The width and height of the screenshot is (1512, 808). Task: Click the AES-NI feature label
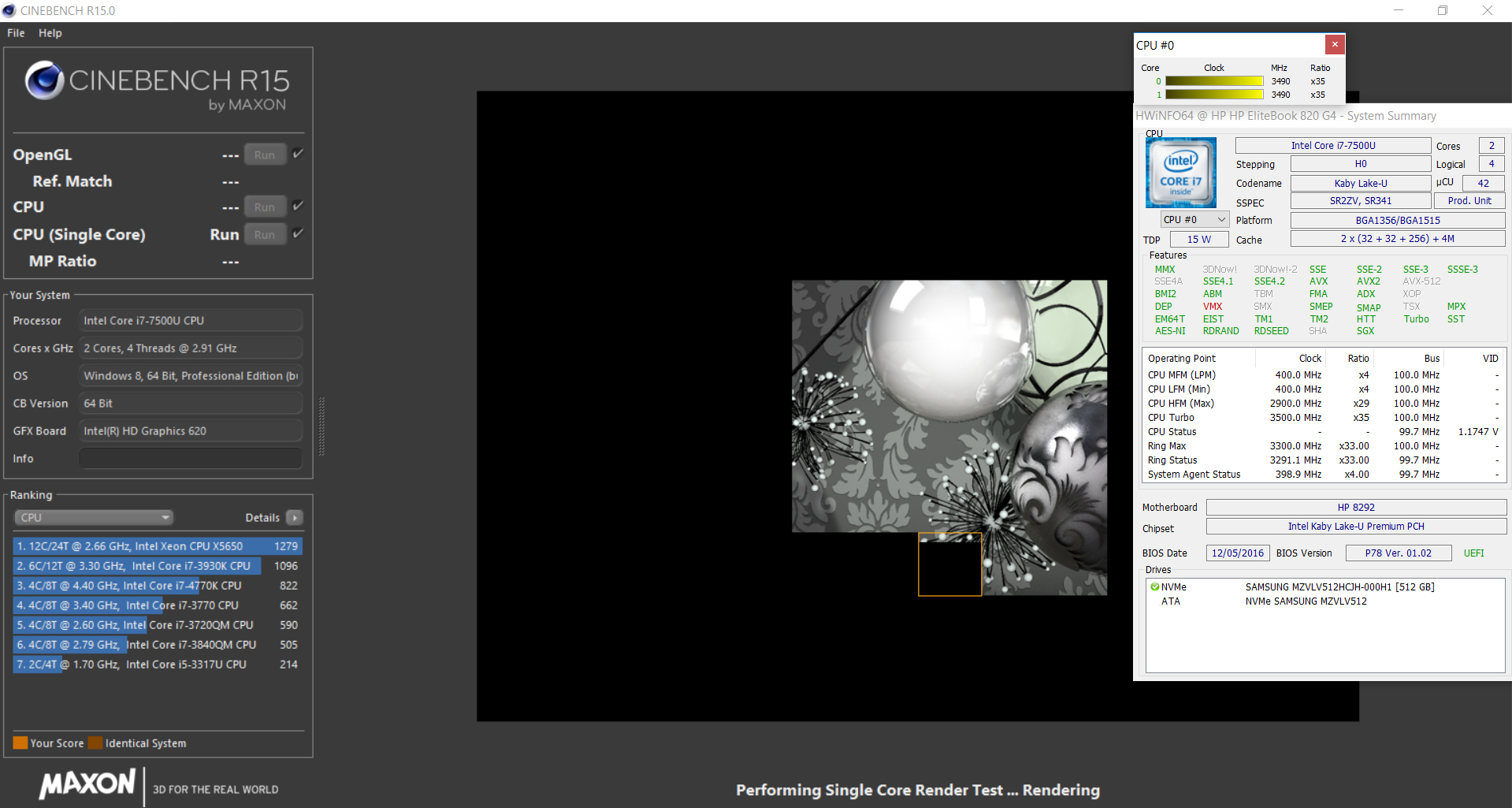(x=1170, y=331)
